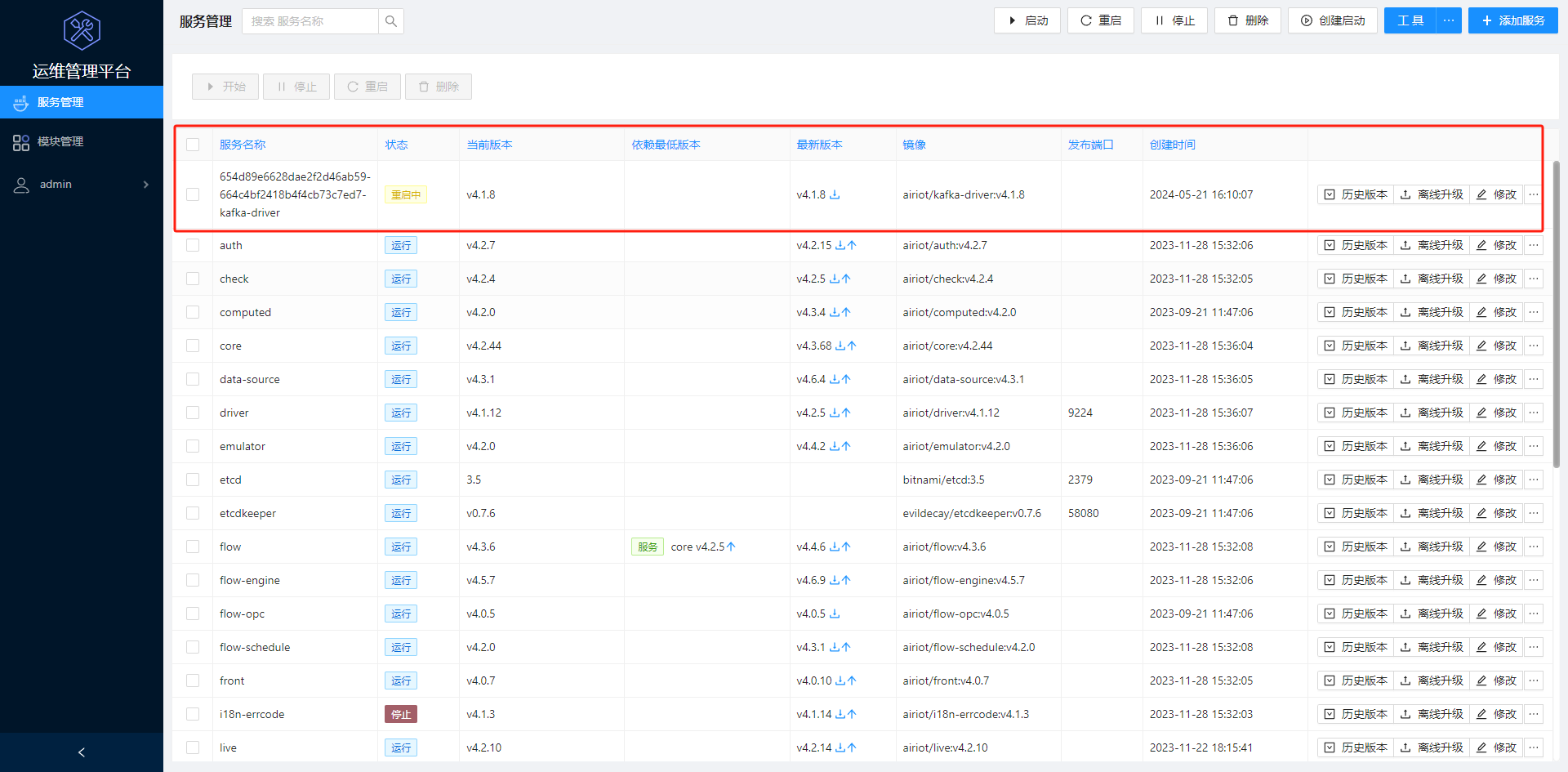
Task: Download latest version of kafka-driver
Action: tap(835, 194)
